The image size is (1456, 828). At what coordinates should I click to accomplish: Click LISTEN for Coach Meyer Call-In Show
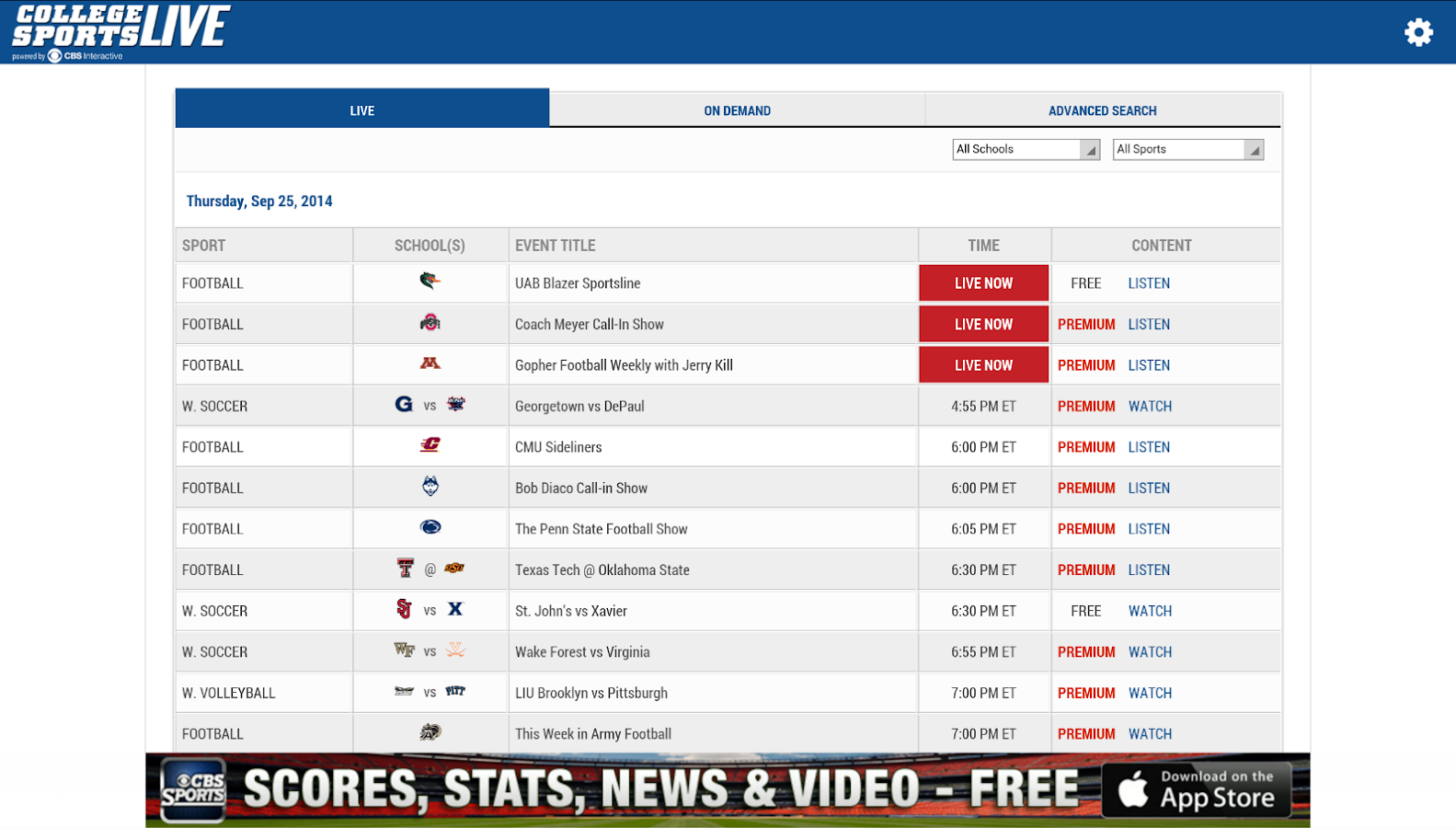(1149, 324)
